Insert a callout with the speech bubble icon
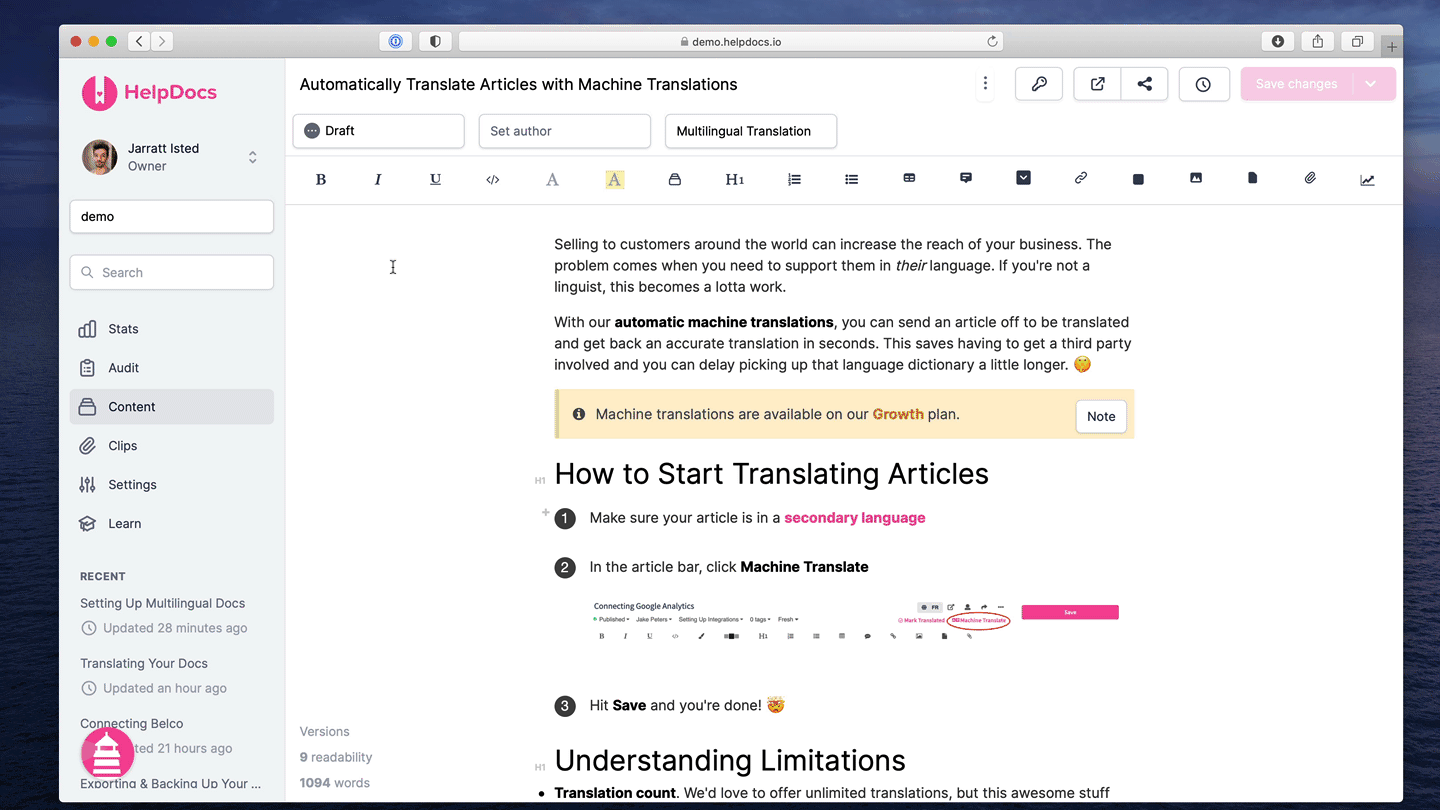The width and height of the screenshot is (1440, 810). pos(966,178)
